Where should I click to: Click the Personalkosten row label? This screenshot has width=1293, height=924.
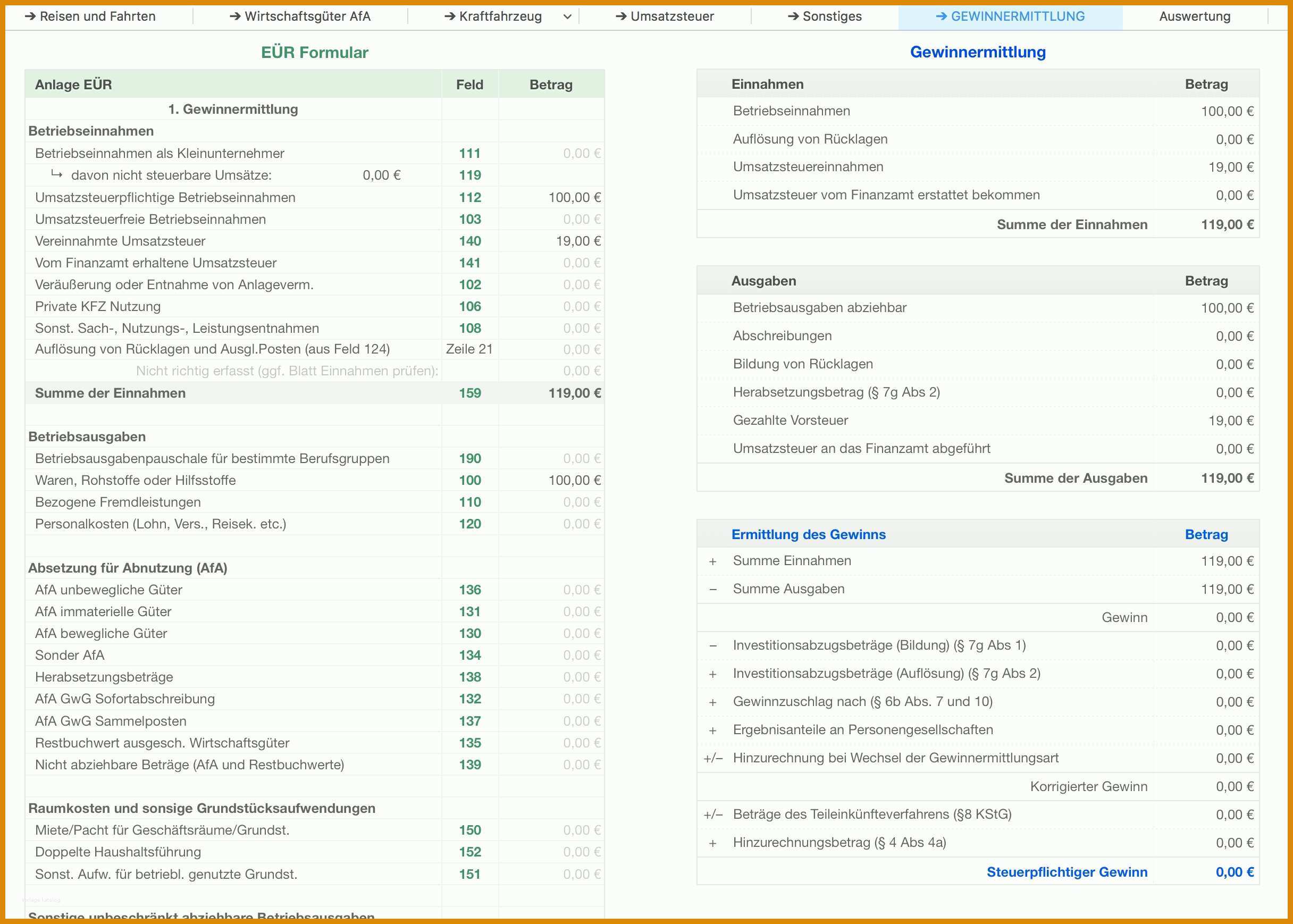(x=161, y=524)
